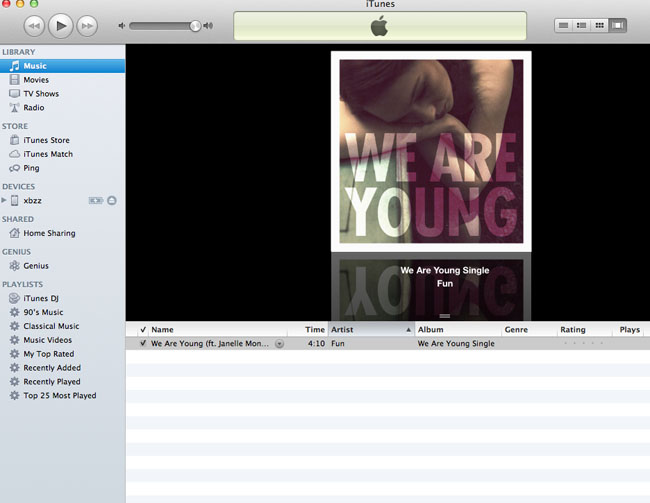Switch to Cover Flow view
Viewport: 650px width, 503px height.
[617, 25]
